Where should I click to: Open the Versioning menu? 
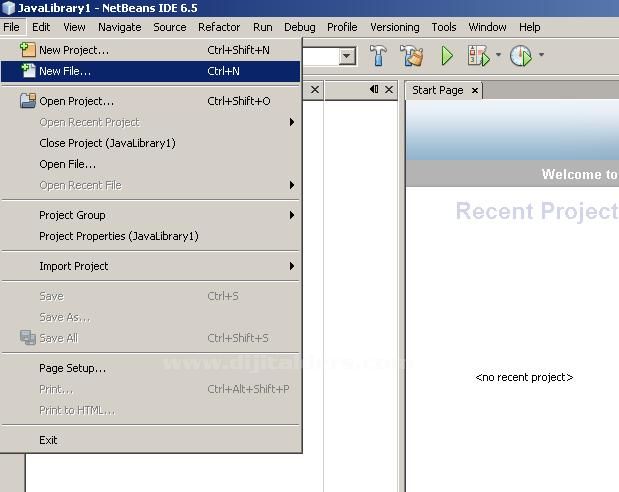[x=395, y=27]
